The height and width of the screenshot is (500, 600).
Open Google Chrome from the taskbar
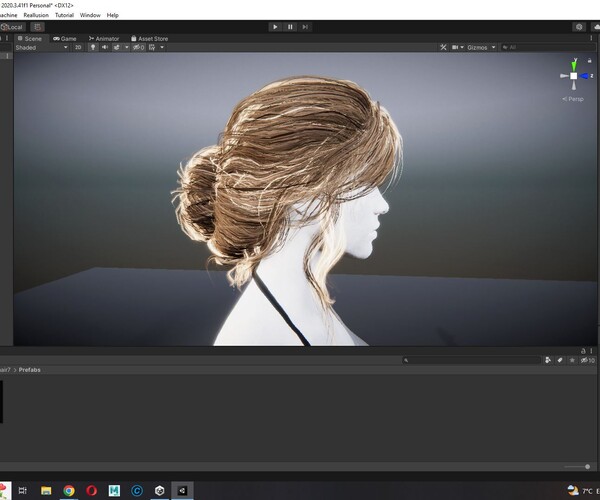(69, 490)
